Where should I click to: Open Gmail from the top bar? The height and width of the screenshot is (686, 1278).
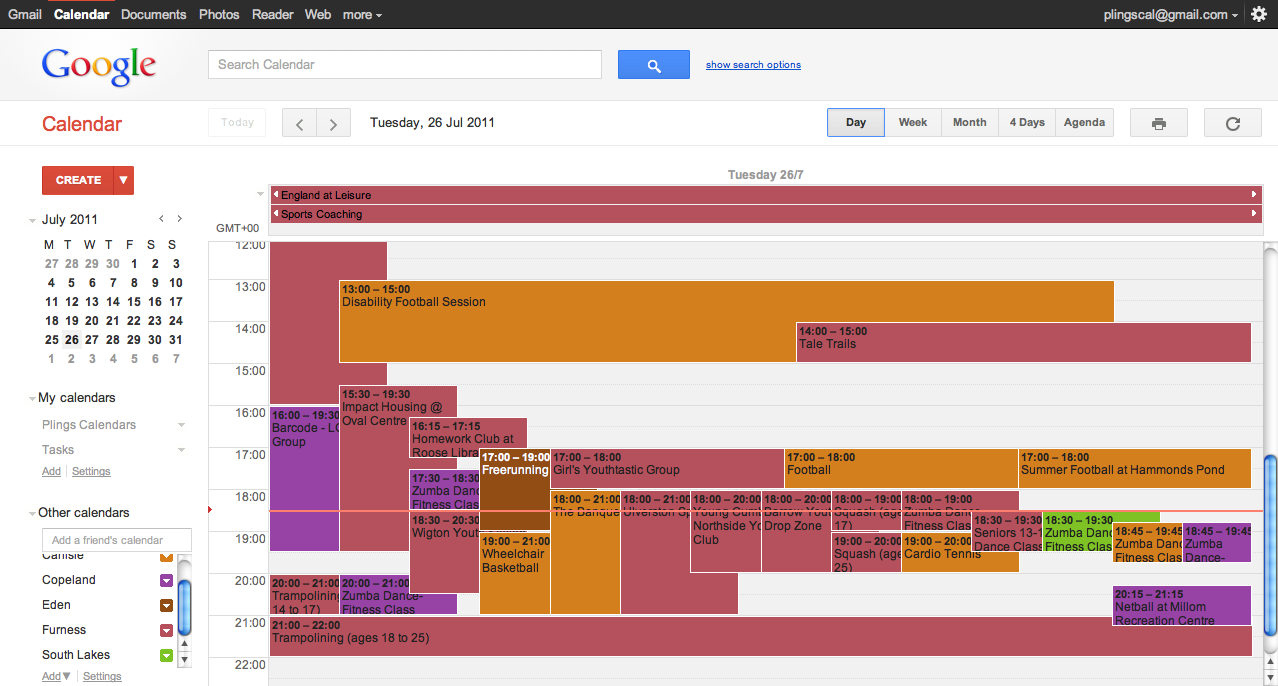25,15
